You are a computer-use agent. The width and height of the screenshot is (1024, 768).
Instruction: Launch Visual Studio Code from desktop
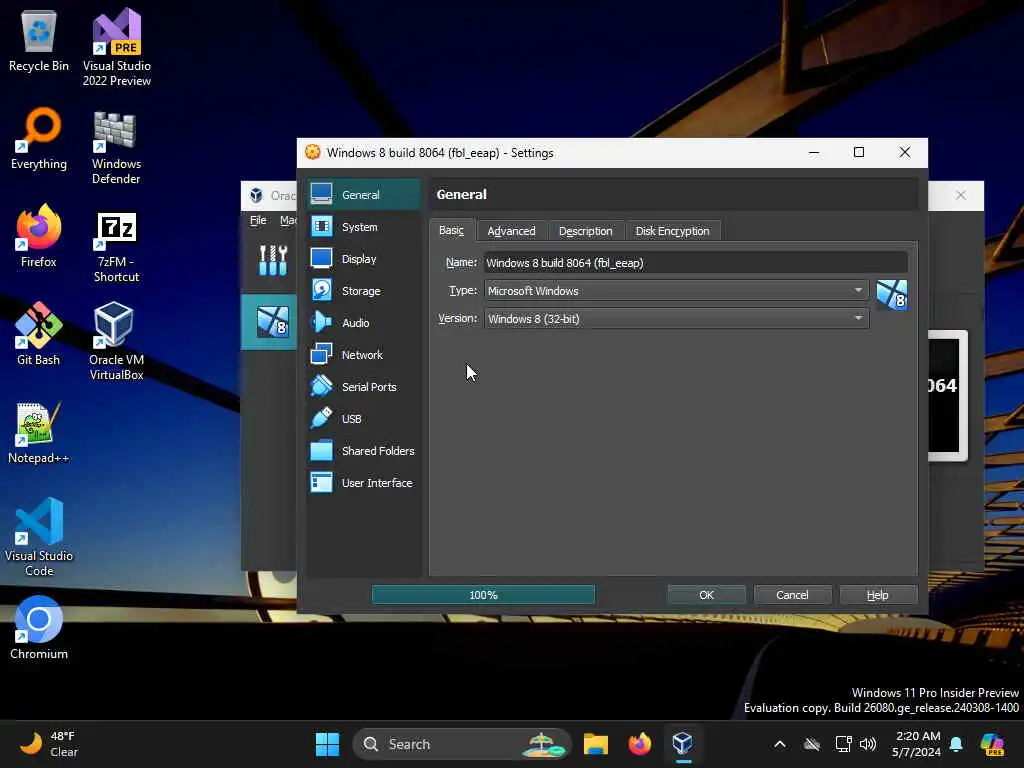click(x=39, y=537)
